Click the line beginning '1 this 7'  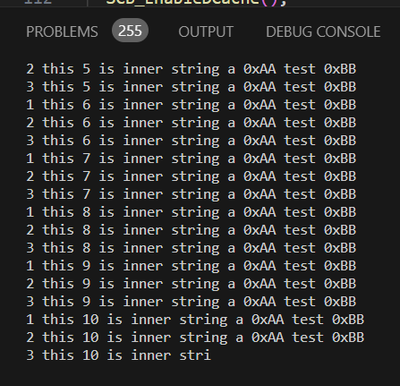[x=191, y=159]
